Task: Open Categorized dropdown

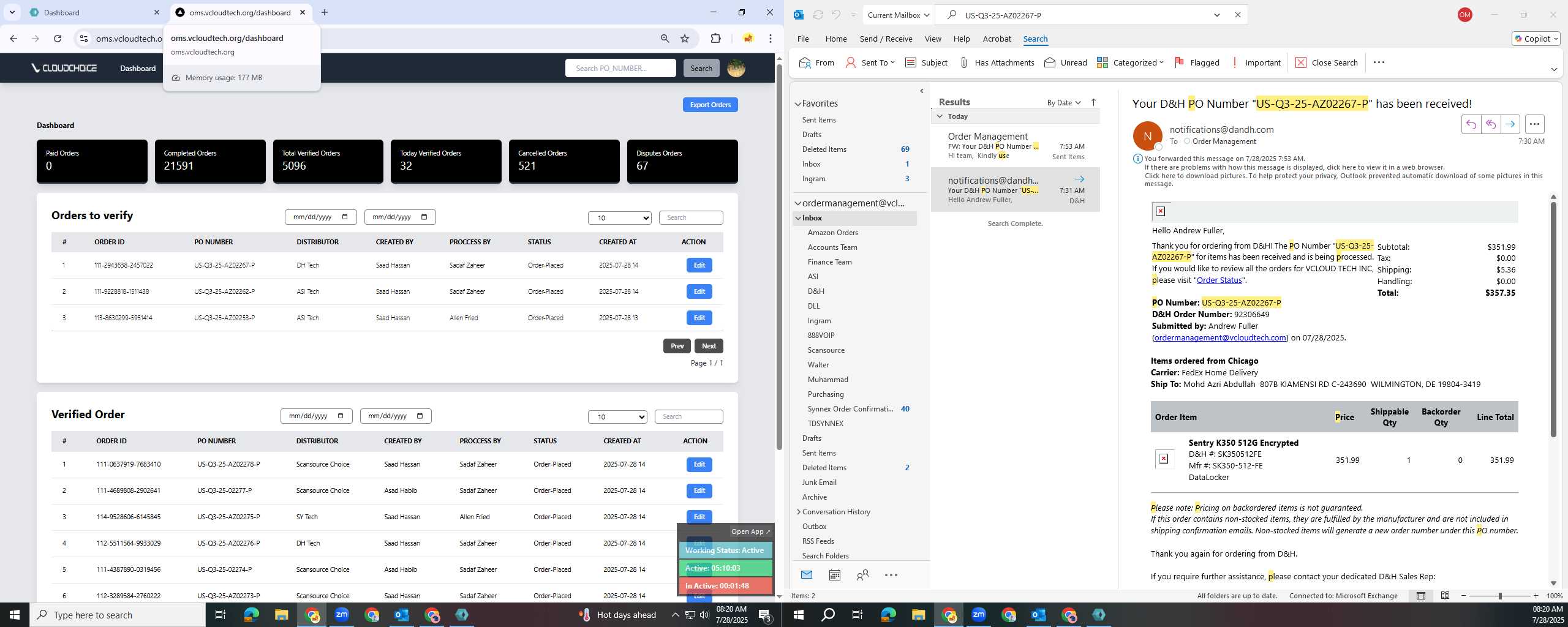Action: click(1130, 62)
